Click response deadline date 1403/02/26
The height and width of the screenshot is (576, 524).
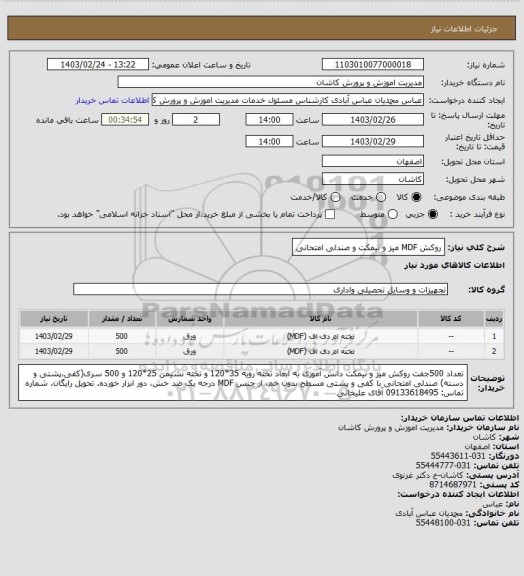(373, 120)
